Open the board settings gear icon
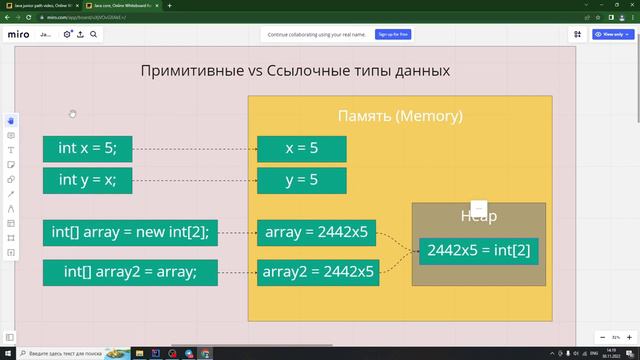640x360 pixels. coord(67,34)
